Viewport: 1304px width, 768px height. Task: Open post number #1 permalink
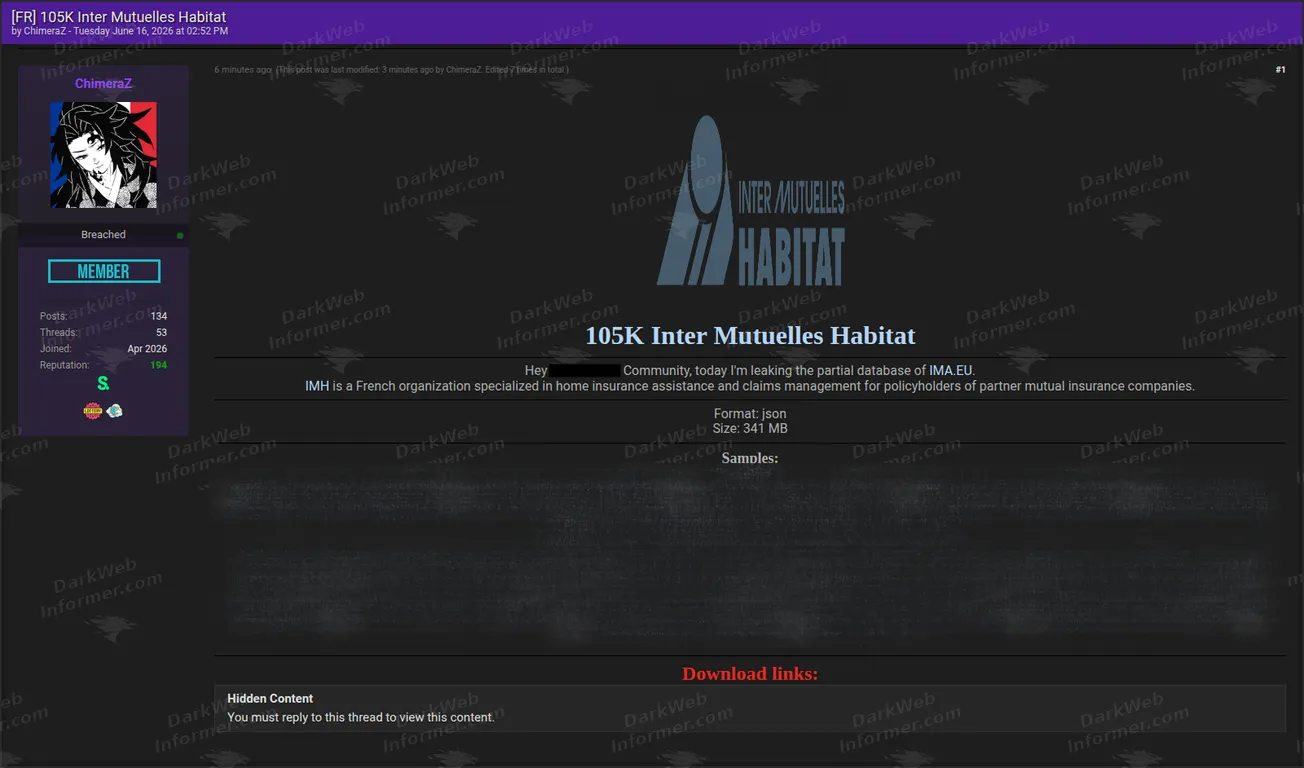click(x=1281, y=70)
